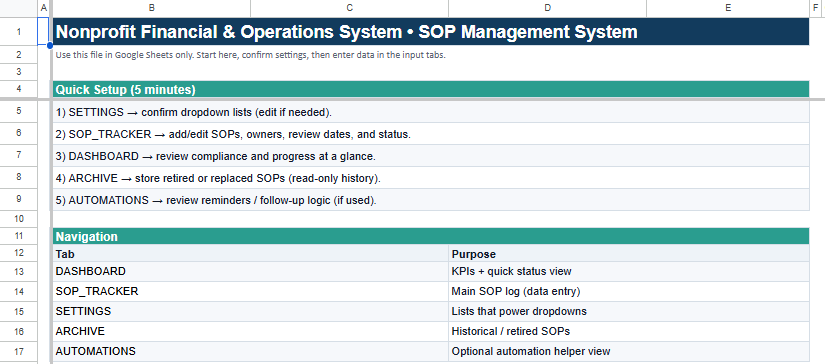This screenshot has height=364, width=825.
Task: Click the 'Tab' column heading cell
Action: [x=250, y=254]
